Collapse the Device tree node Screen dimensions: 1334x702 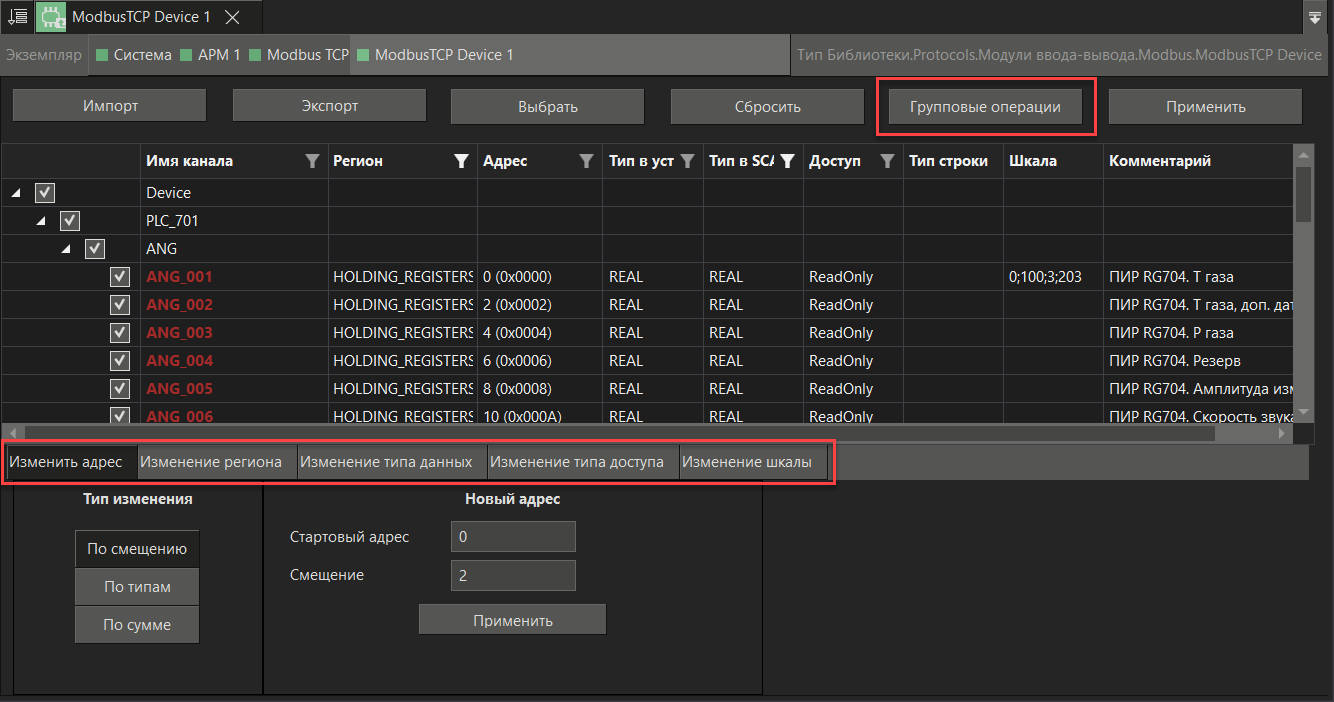(16, 193)
